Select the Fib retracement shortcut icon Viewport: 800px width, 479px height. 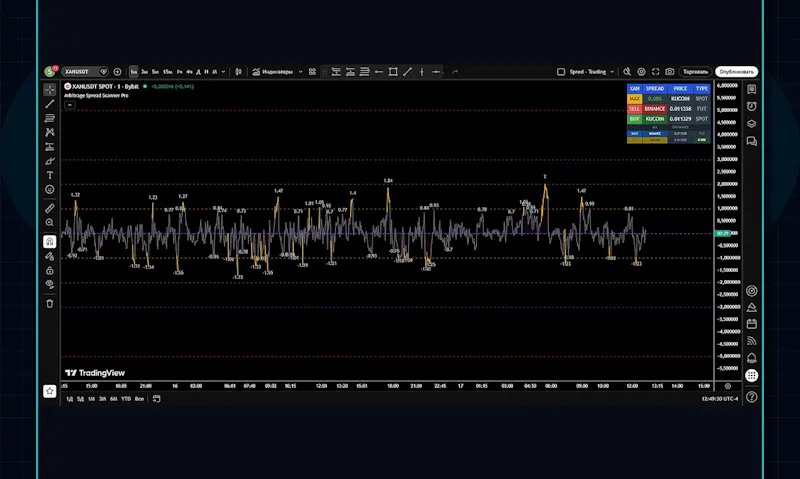point(365,72)
